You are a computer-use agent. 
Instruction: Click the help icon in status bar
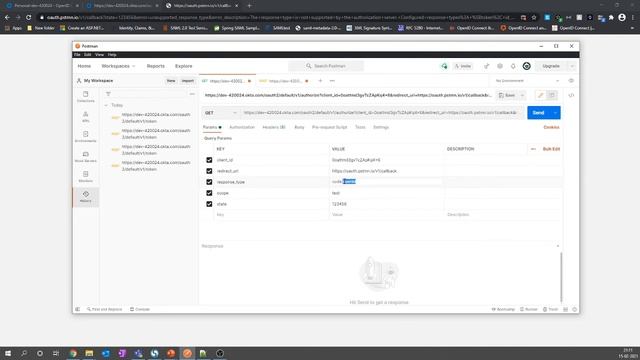575,309
